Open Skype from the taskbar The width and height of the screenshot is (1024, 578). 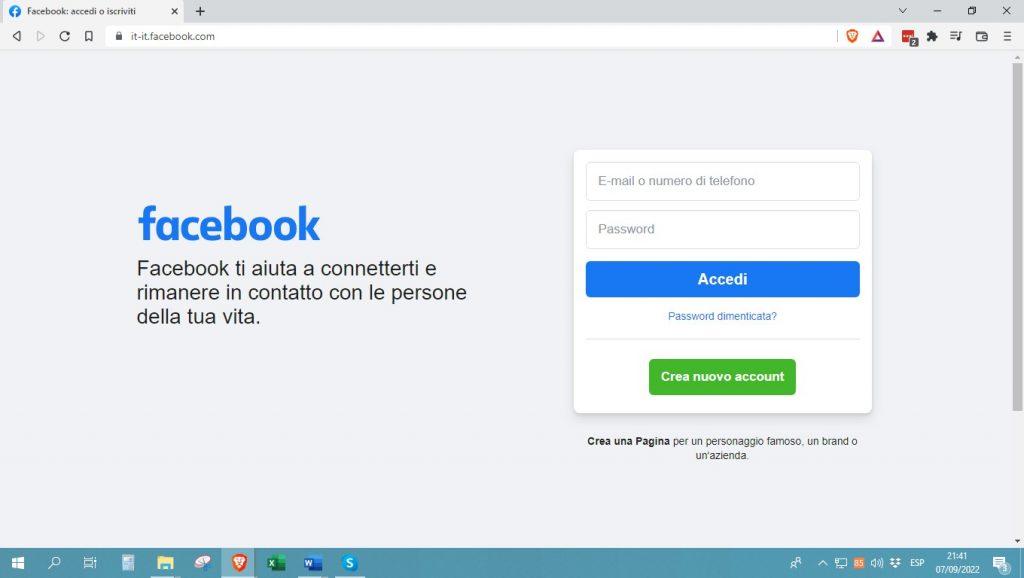tap(349, 563)
